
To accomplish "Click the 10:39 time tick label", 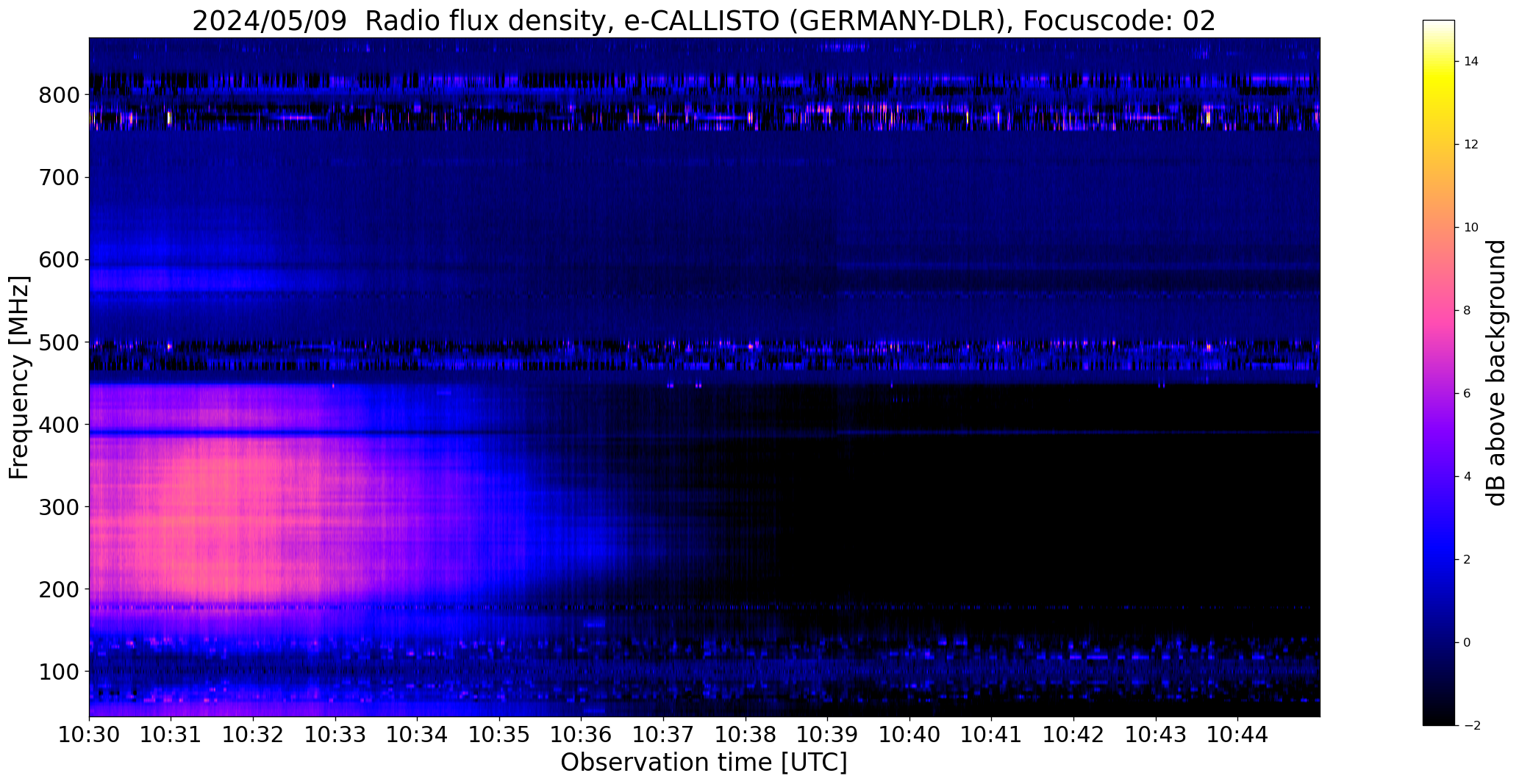I will pos(828,735).
